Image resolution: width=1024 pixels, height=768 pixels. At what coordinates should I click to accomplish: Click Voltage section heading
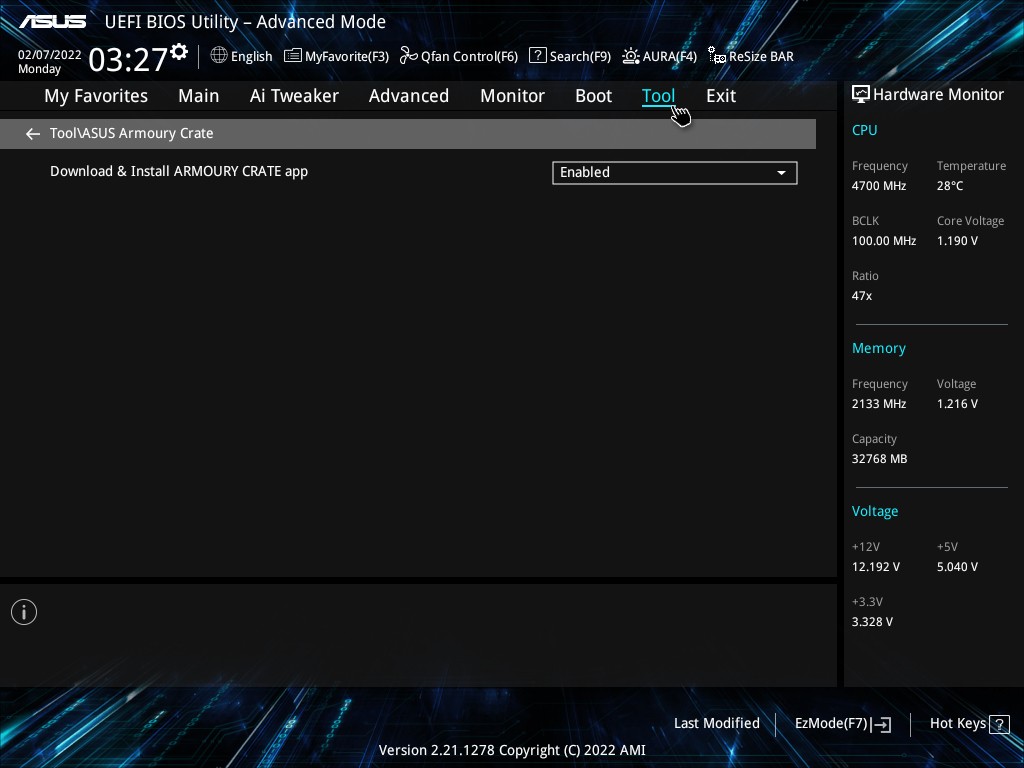[874, 511]
